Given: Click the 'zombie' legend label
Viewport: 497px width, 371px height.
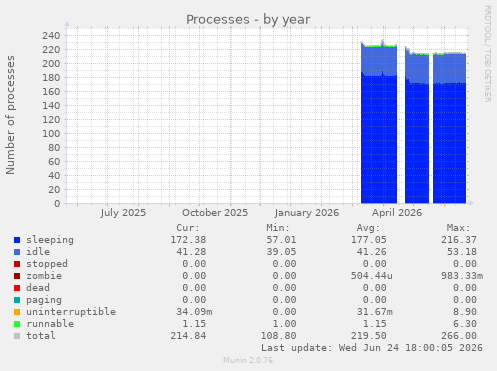Looking at the screenshot, I should pyautogui.click(x=44, y=276).
